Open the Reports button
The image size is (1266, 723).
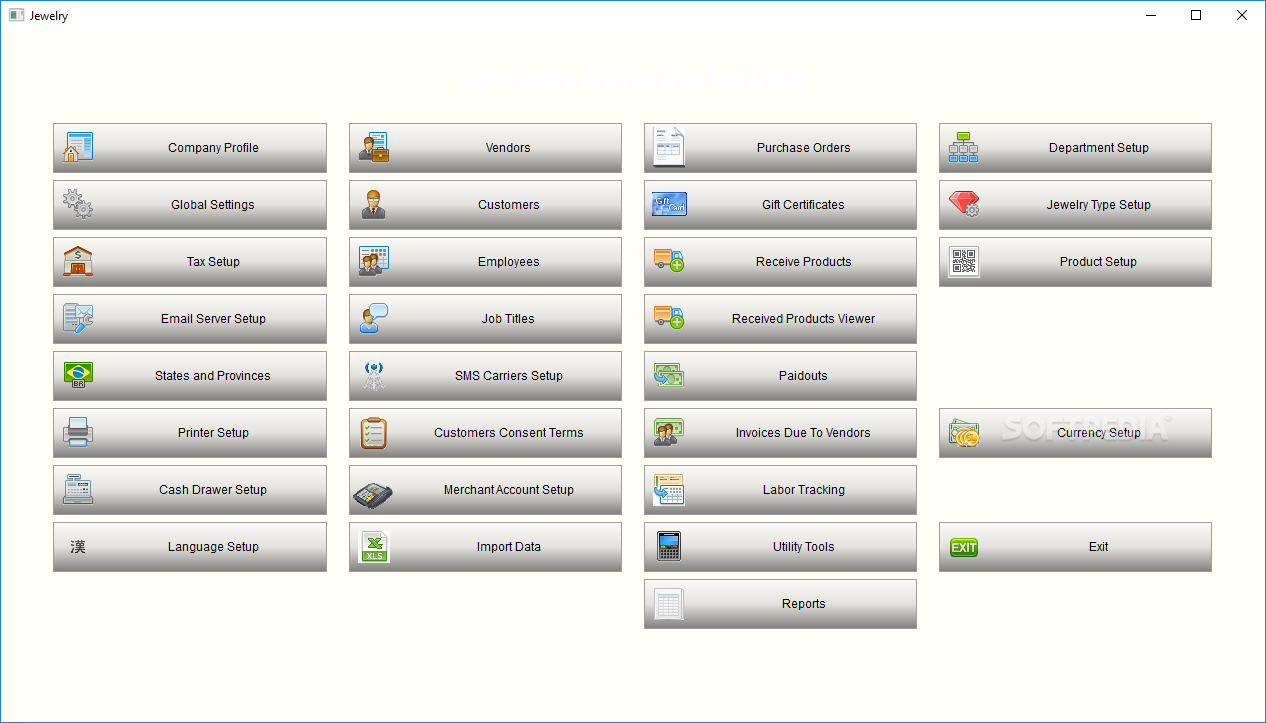tap(780, 604)
